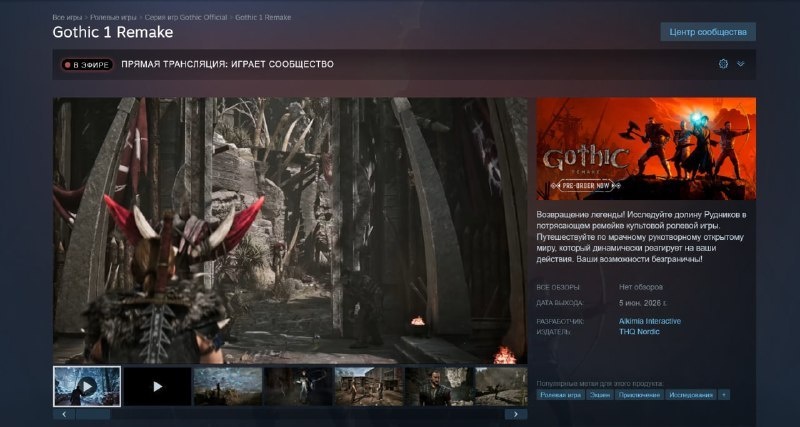
Task: Go to the Ролевые игры breadcrumb
Action: pyautogui.click(x=114, y=17)
